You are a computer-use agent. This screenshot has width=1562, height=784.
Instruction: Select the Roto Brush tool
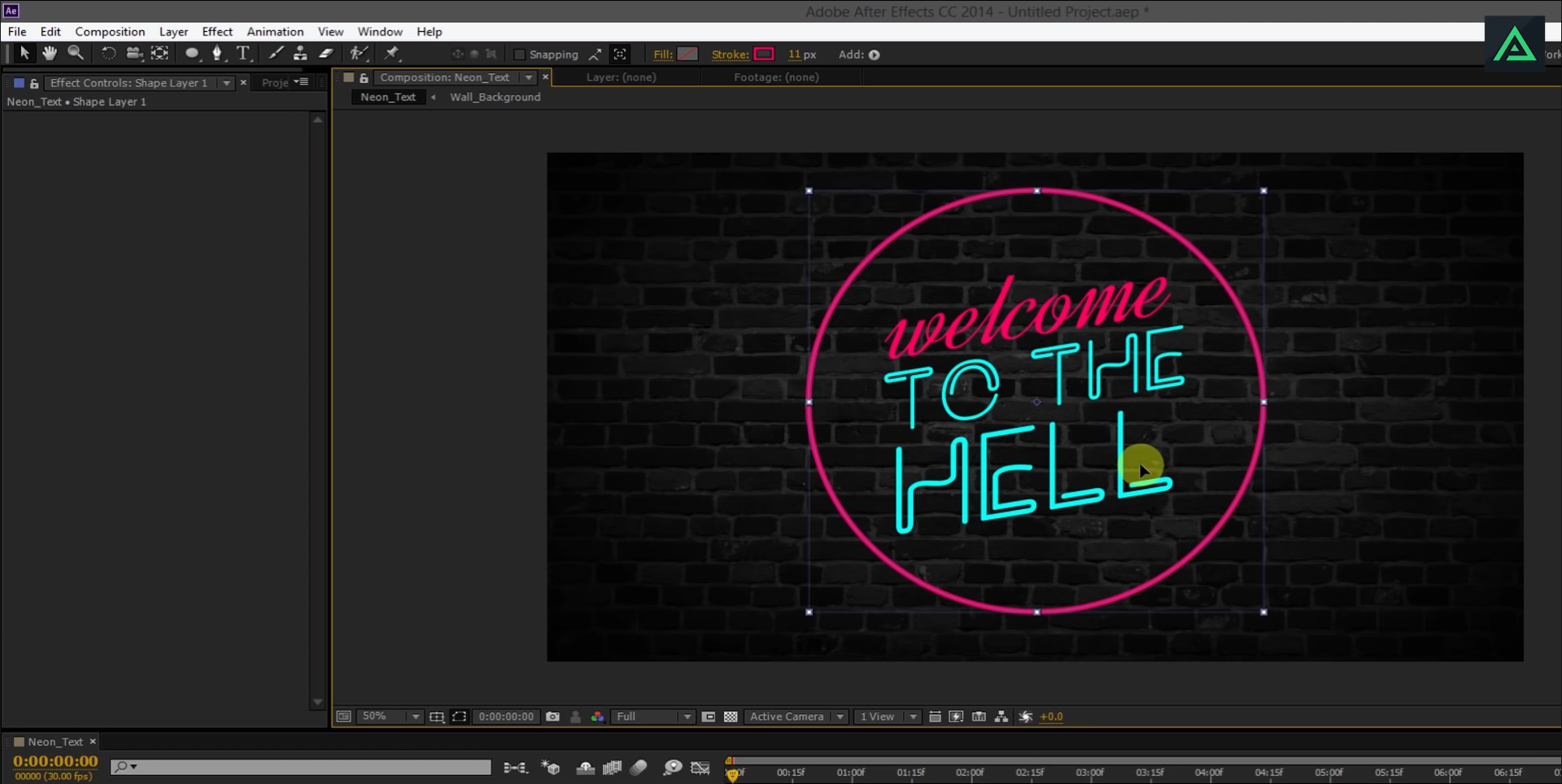tap(359, 54)
